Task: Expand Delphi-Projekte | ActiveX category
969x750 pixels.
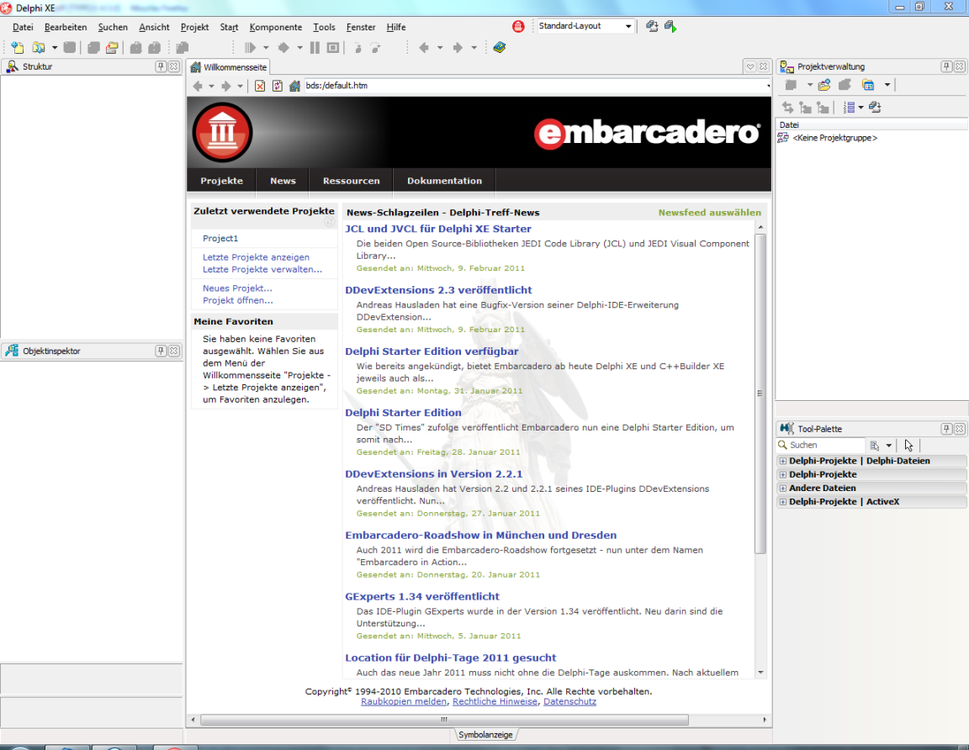Action: coord(783,502)
